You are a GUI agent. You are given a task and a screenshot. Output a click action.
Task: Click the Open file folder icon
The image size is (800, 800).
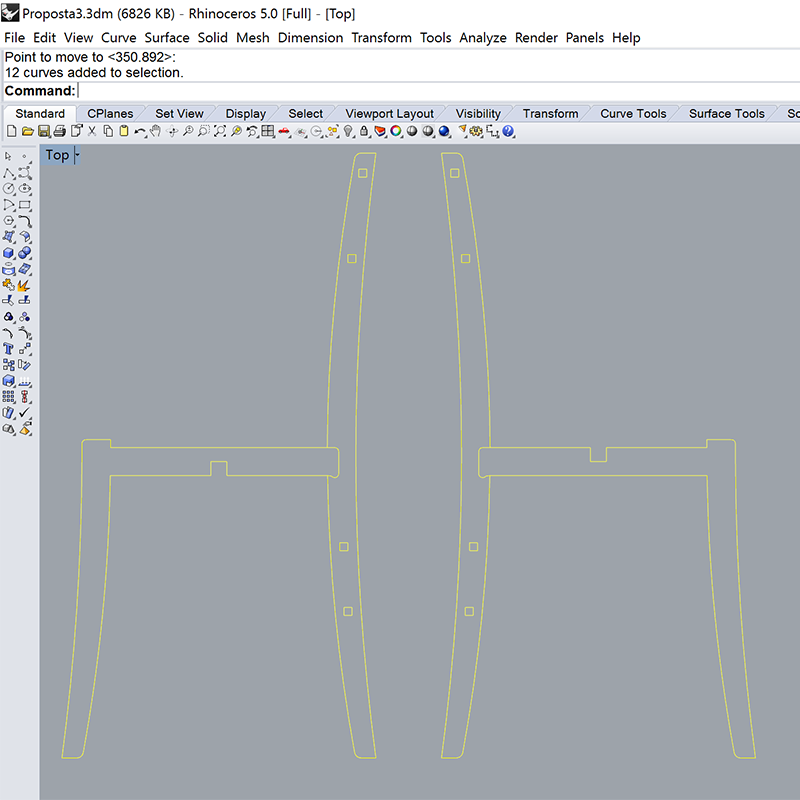point(28,131)
